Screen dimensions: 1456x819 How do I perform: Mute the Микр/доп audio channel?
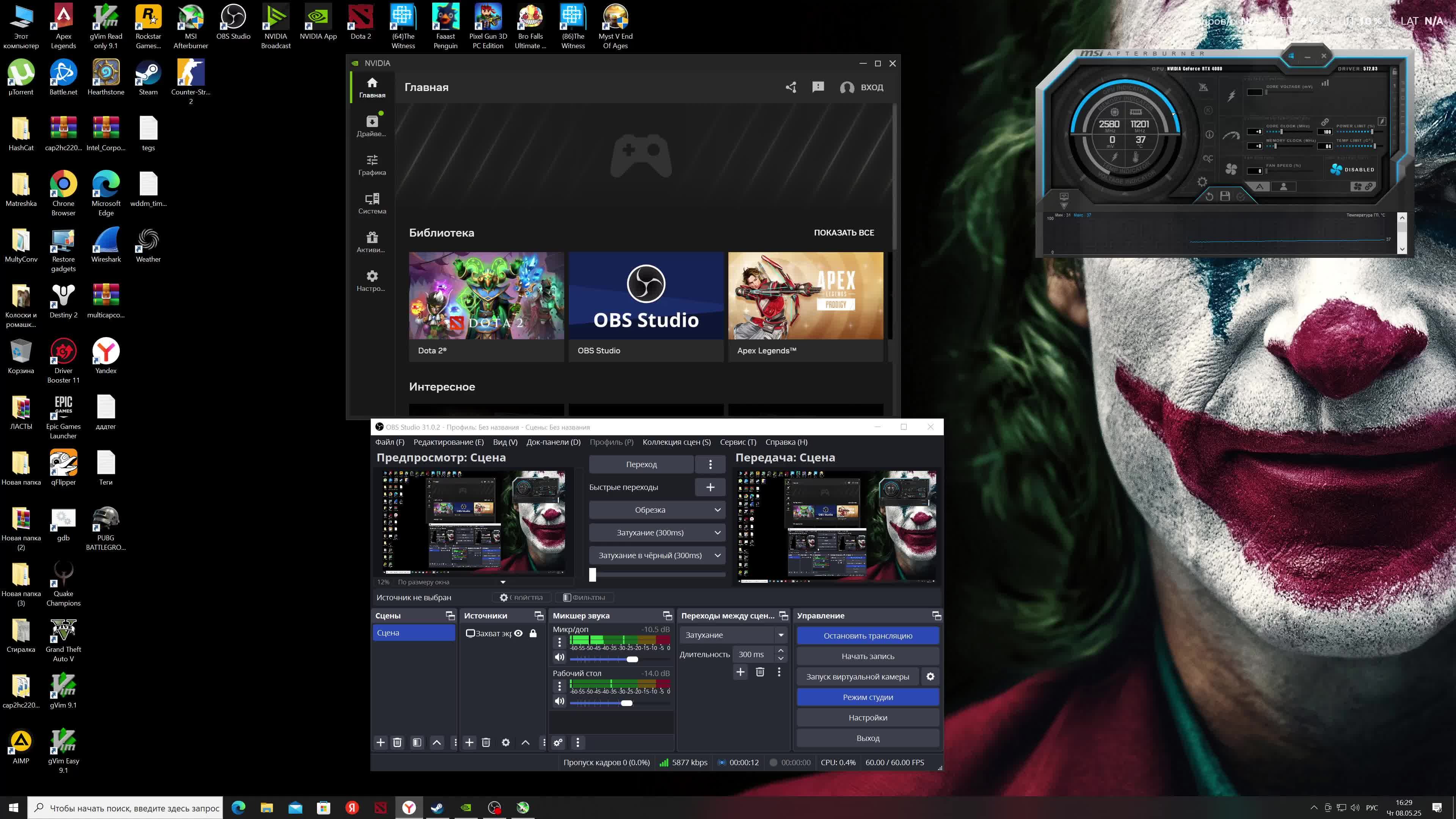(x=560, y=657)
